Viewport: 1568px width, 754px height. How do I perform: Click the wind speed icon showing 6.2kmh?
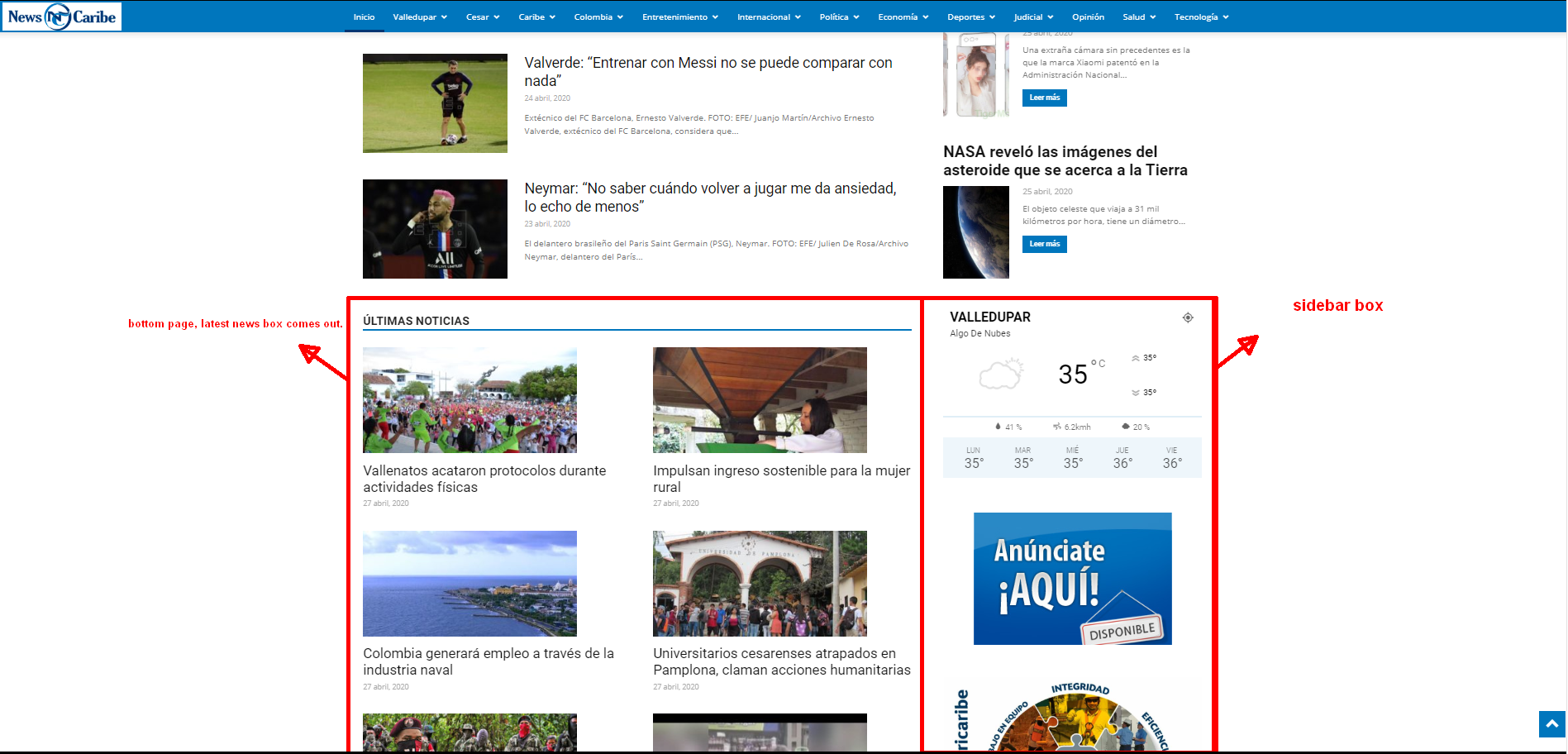pyautogui.click(x=1056, y=427)
